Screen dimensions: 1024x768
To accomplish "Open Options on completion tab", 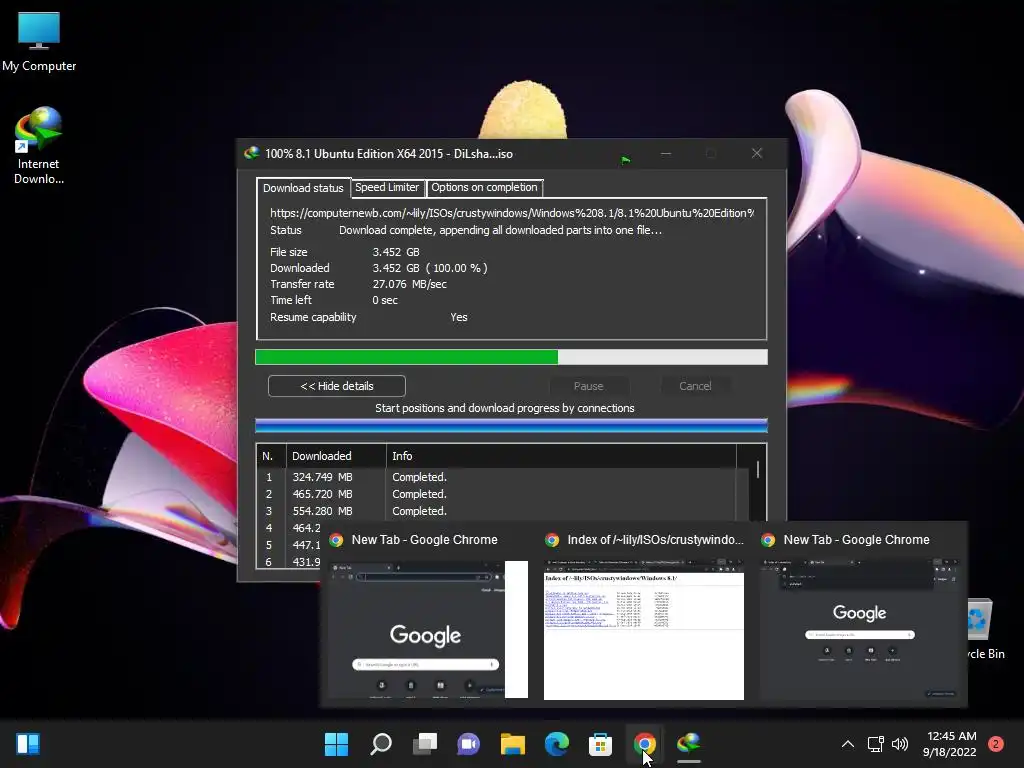I will (485, 187).
